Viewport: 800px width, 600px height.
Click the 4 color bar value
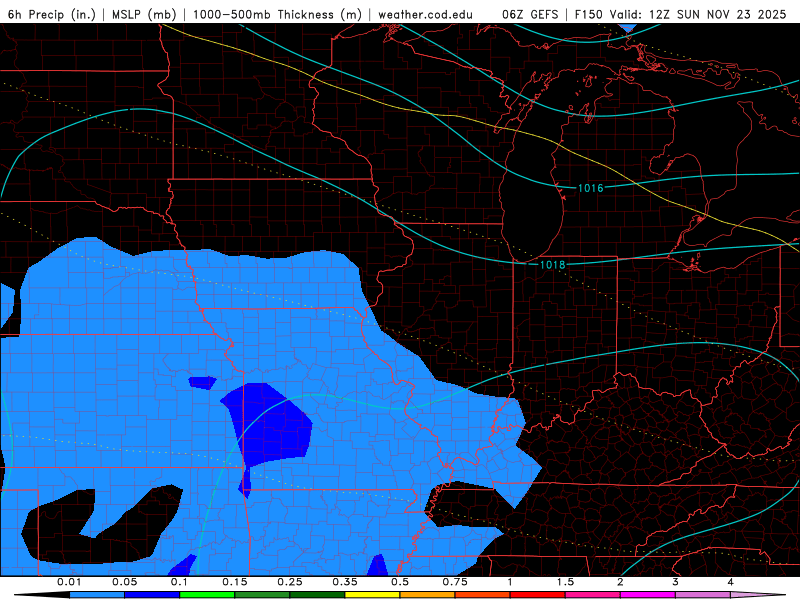(731, 582)
